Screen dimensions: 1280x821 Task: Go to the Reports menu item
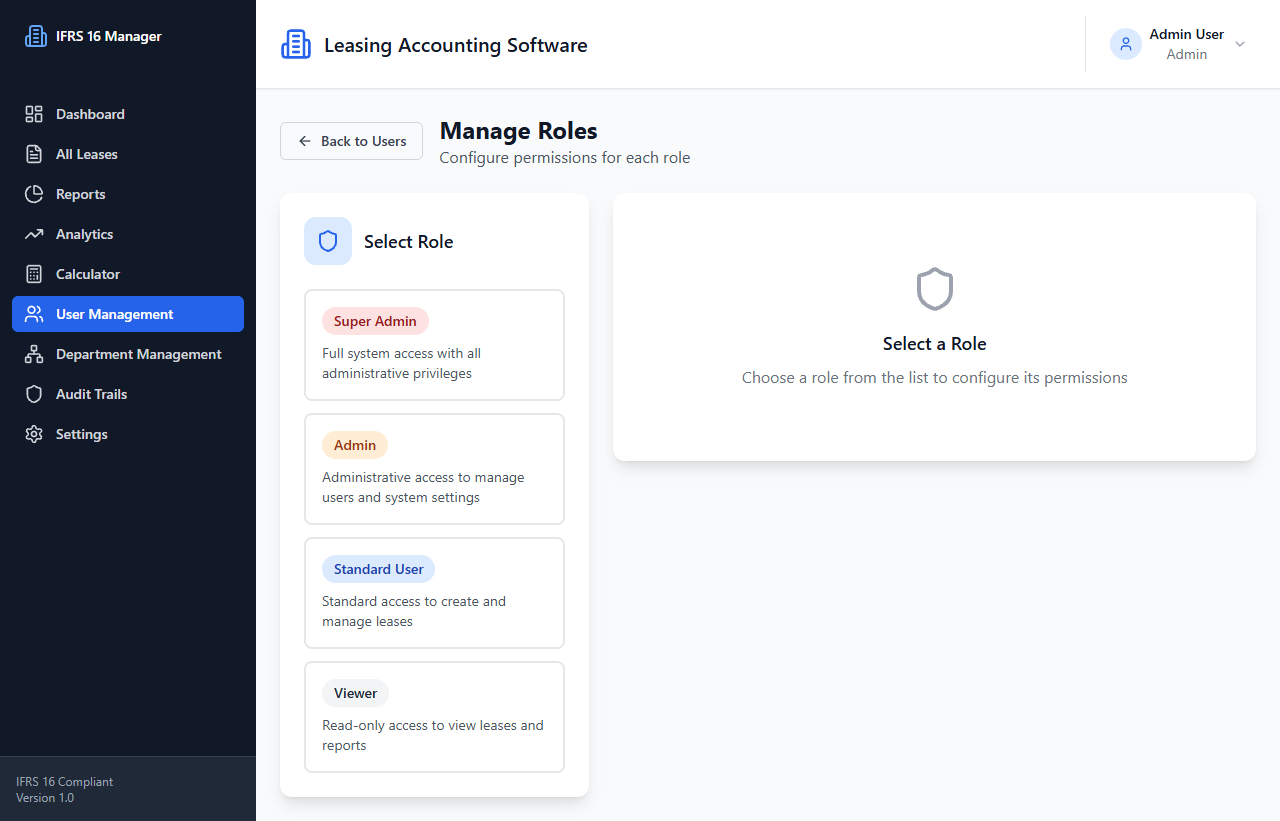(128, 194)
